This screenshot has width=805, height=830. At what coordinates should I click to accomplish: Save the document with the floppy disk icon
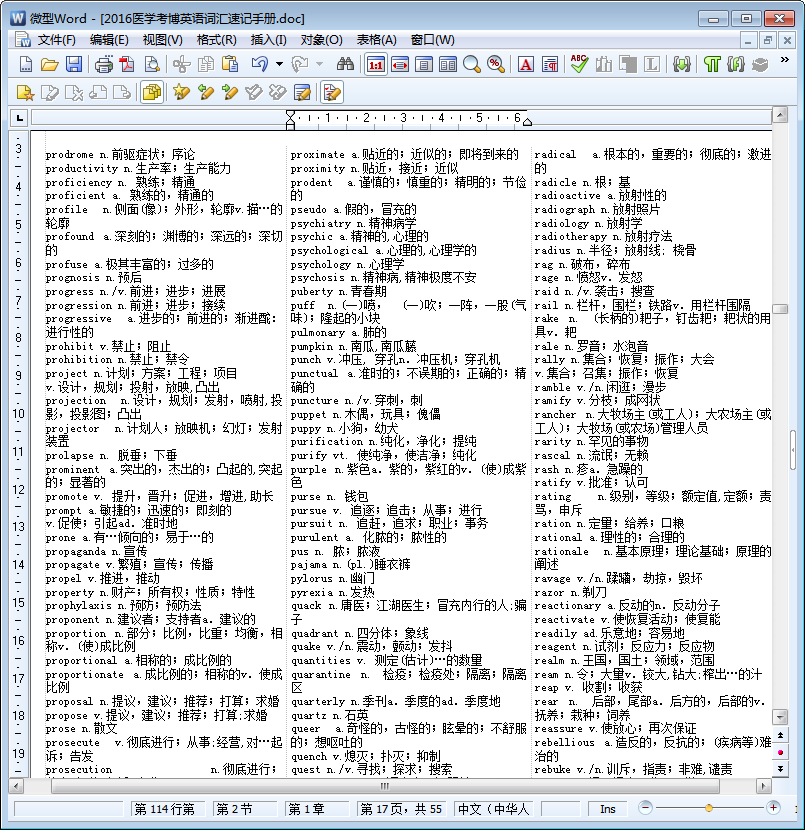[74, 65]
